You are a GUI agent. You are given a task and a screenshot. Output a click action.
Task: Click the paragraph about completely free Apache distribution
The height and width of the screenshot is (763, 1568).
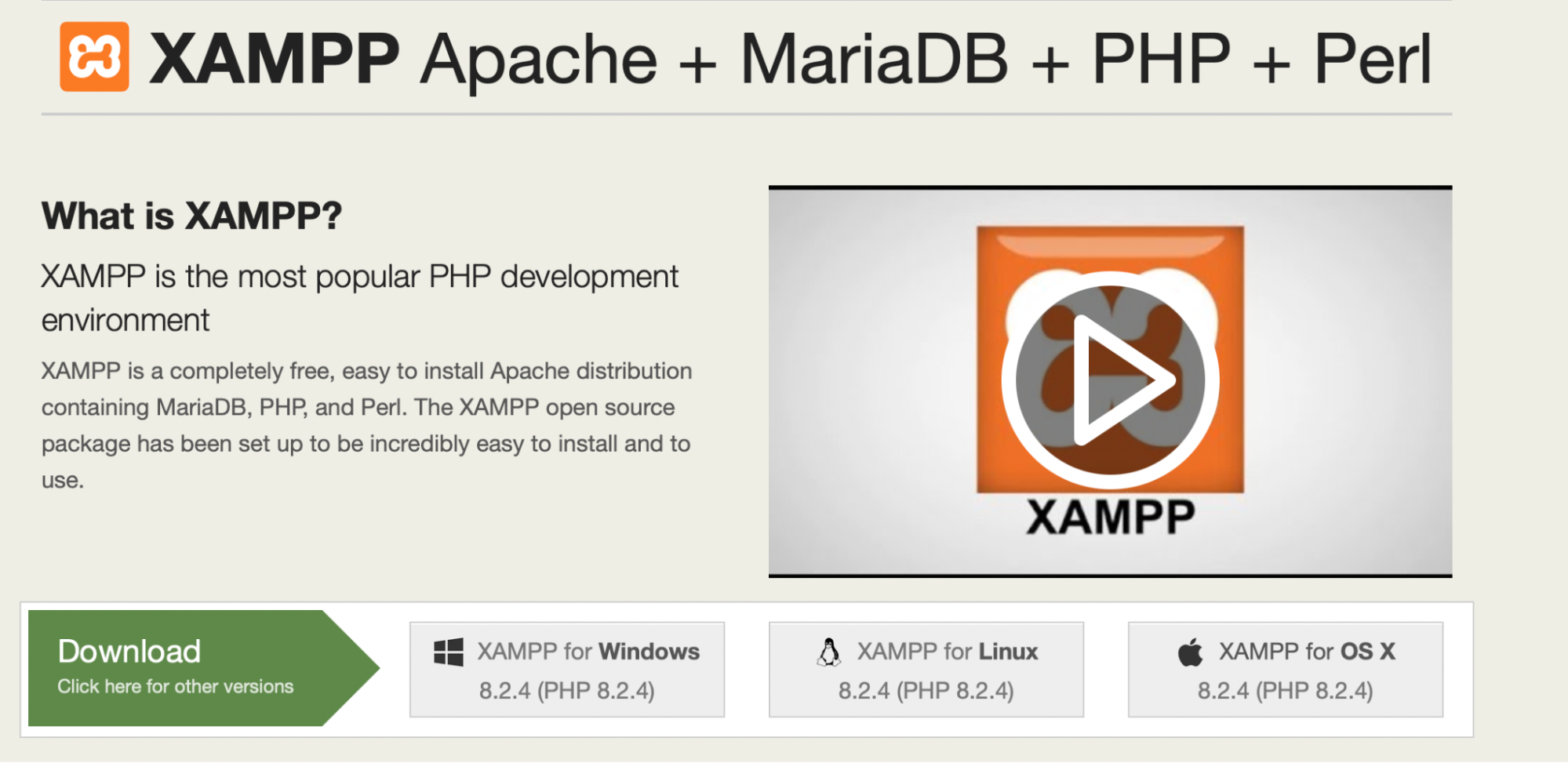tap(367, 425)
